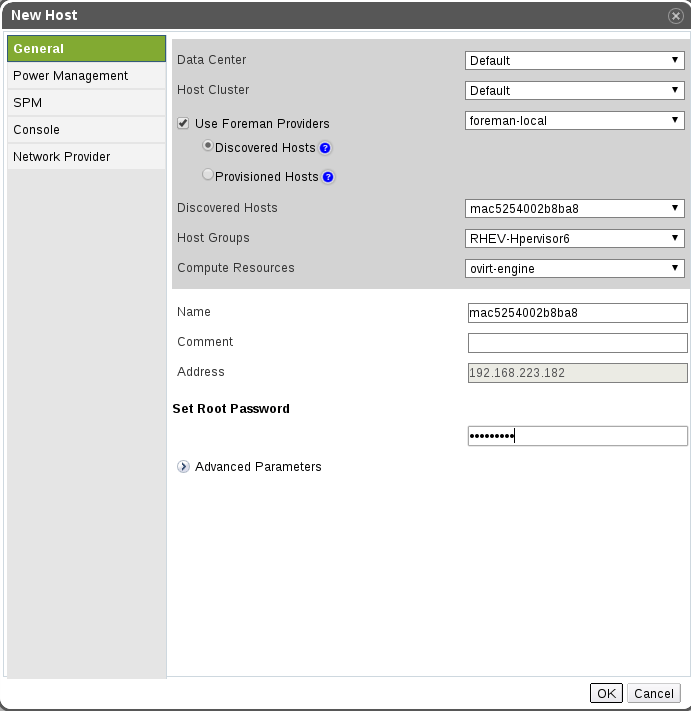Click the help icon beside Discovered Hosts

point(325,148)
